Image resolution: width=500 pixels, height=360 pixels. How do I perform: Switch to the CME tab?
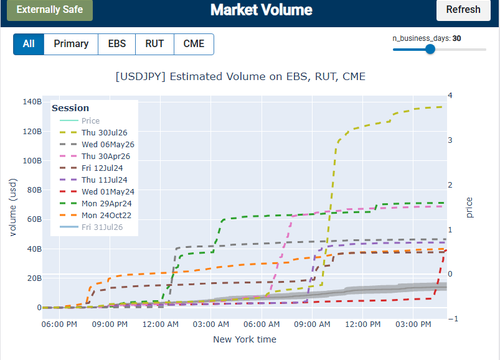point(194,44)
